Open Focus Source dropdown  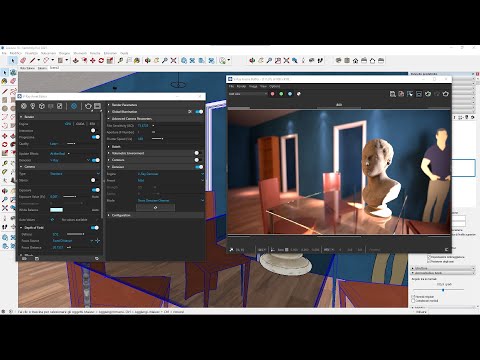[x=73, y=240]
